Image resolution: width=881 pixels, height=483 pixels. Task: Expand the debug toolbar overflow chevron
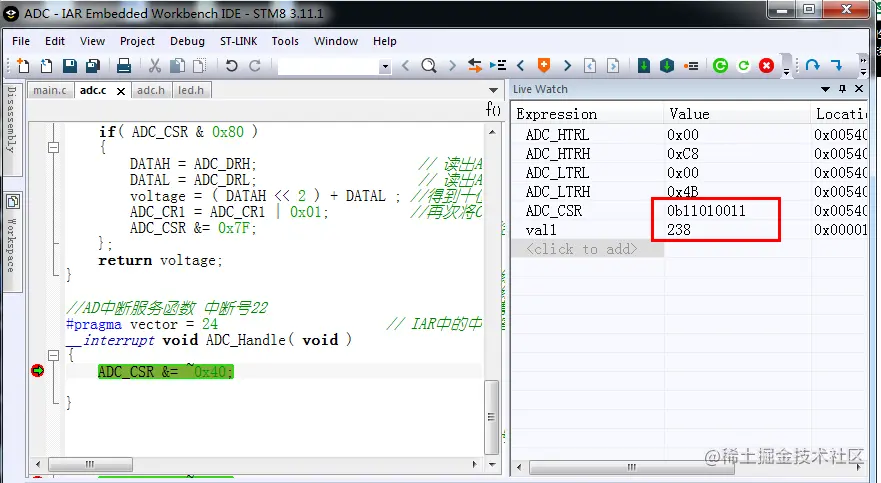click(864, 66)
